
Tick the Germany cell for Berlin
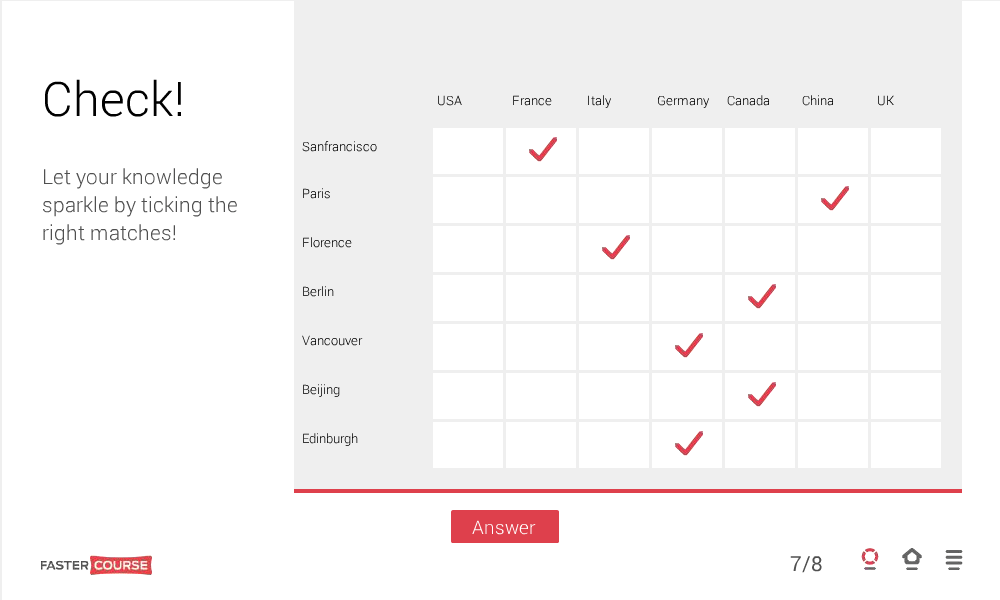point(687,298)
